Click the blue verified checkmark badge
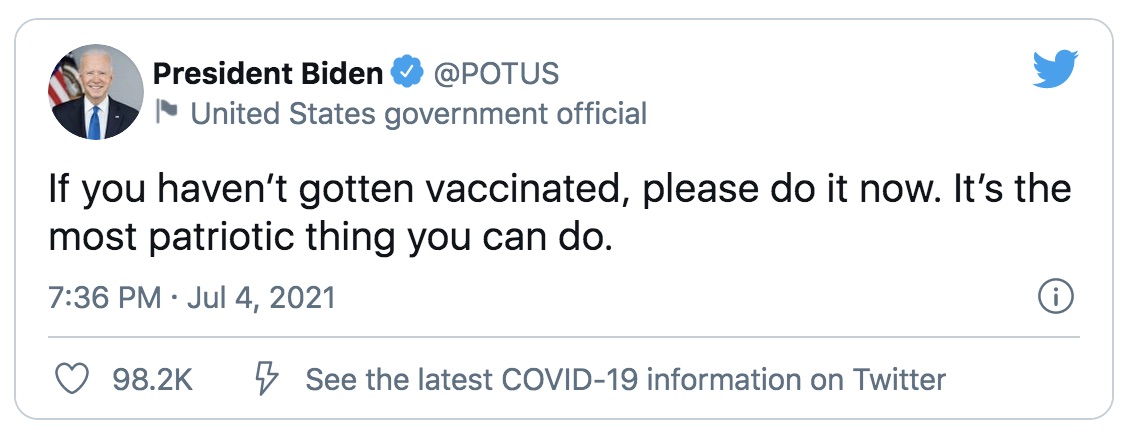Screen dimensions: 1140x440 [x=405, y=73]
